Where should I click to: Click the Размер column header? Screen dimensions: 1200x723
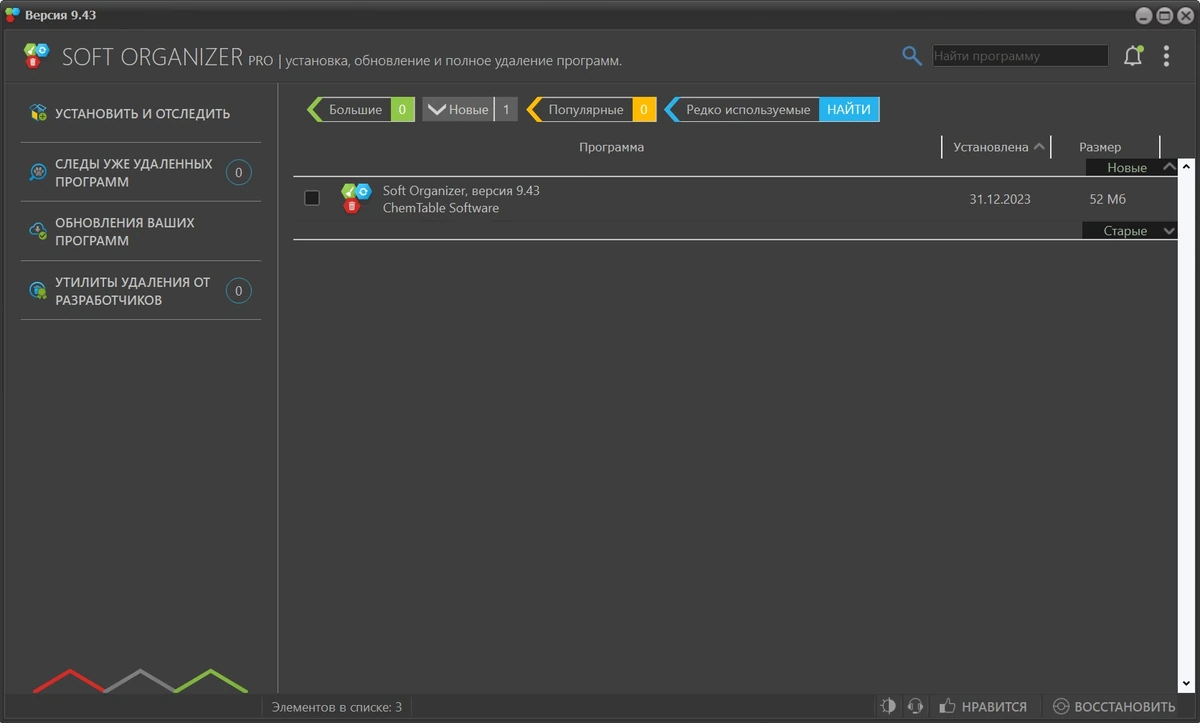pyautogui.click(x=1100, y=147)
